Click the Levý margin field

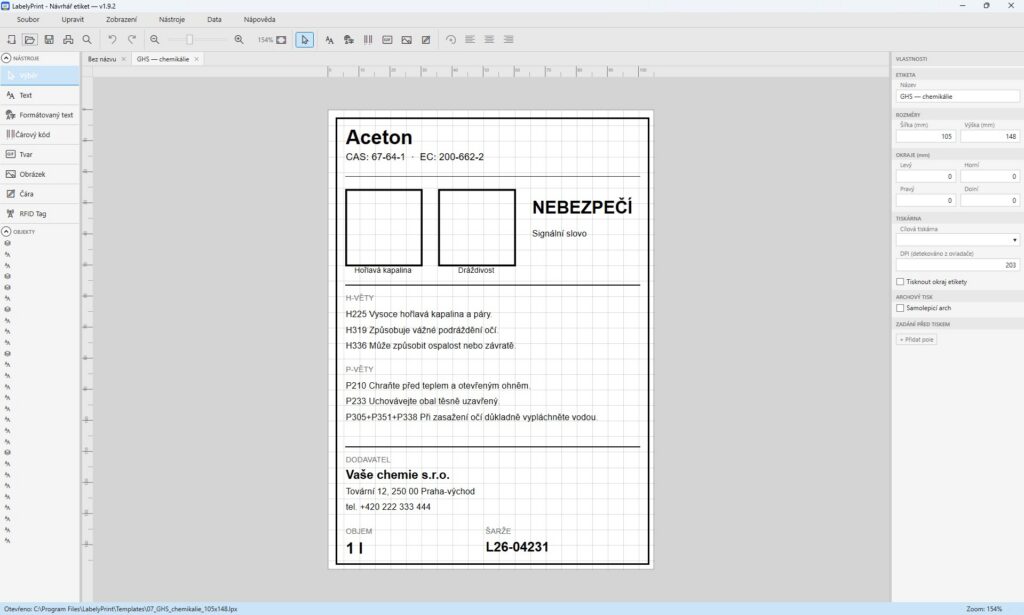[926, 176]
